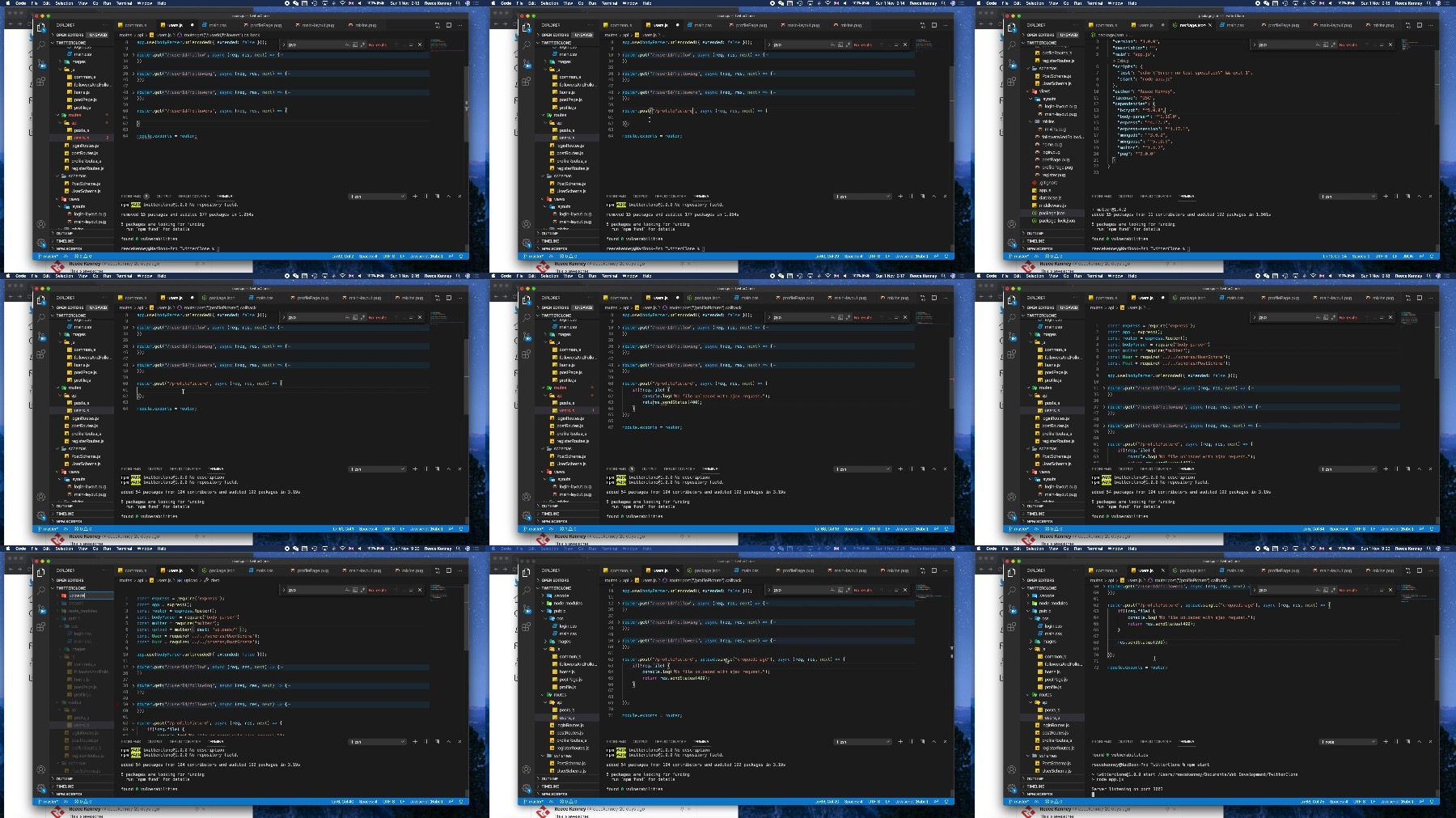
Task: Click Split Editor icon in package.json frame
Action: point(1420,25)
